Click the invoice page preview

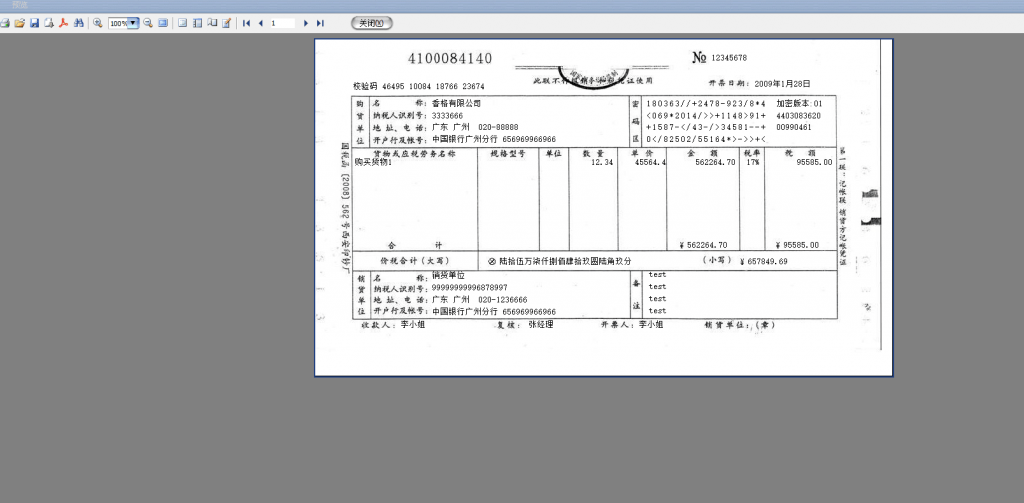[603, 207]
